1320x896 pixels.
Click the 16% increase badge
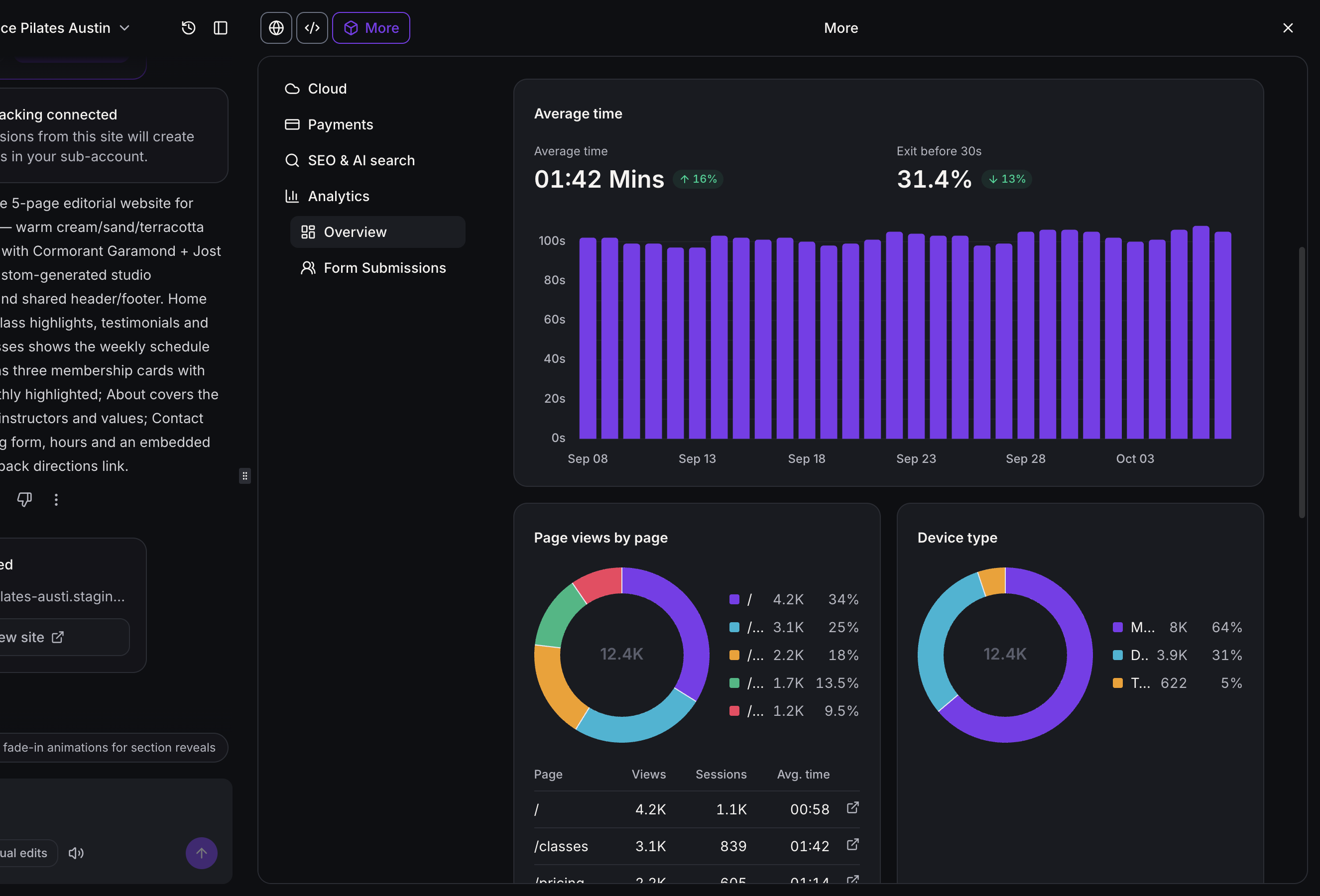(x=698, y=179)
